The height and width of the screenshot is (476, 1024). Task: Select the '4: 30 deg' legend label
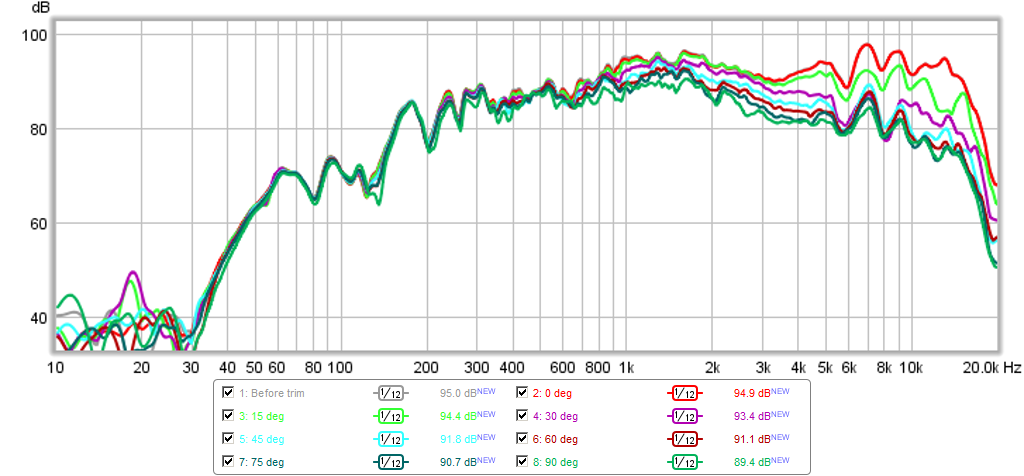(x=555, y=416)
